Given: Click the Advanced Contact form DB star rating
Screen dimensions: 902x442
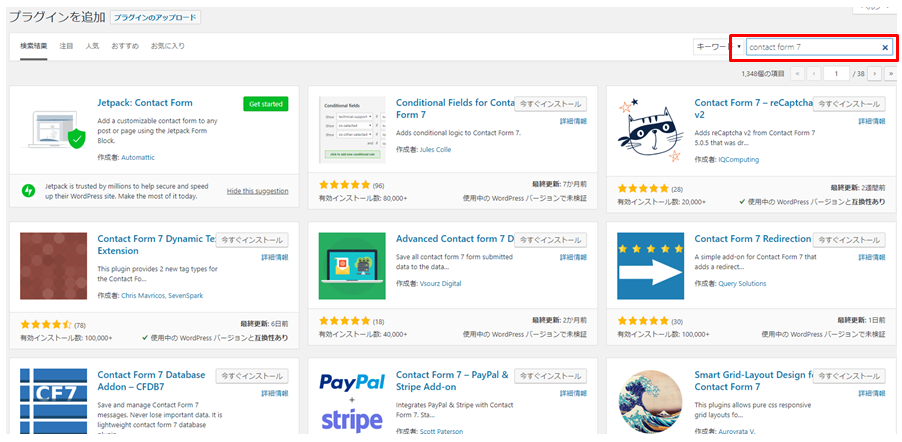Looking at the screenshot, I should (x=345, y=321).
